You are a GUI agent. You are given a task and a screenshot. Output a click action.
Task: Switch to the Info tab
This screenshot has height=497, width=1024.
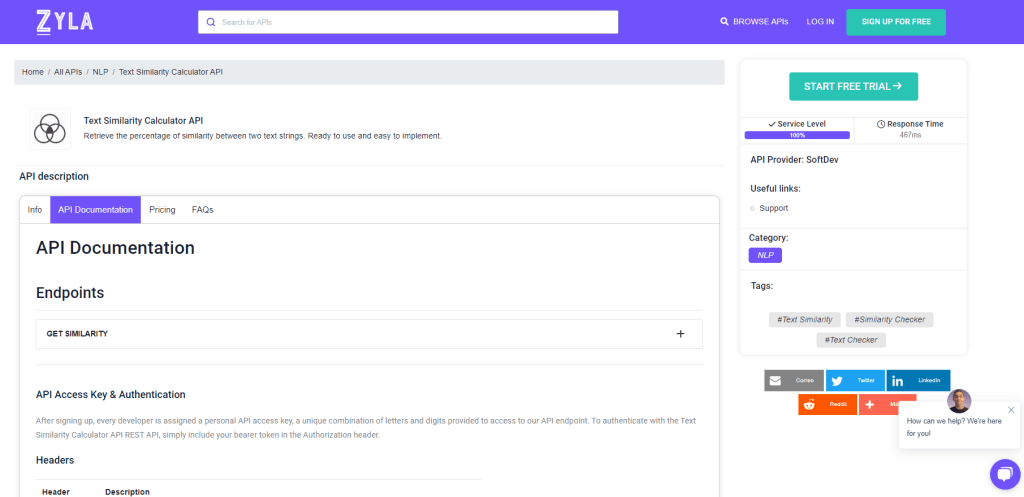pos(35,210)
